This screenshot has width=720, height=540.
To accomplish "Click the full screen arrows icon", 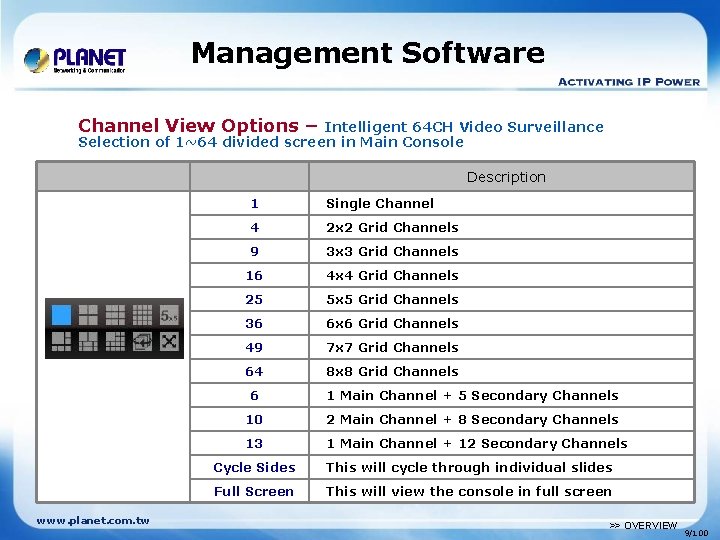I will pos(169,342).
